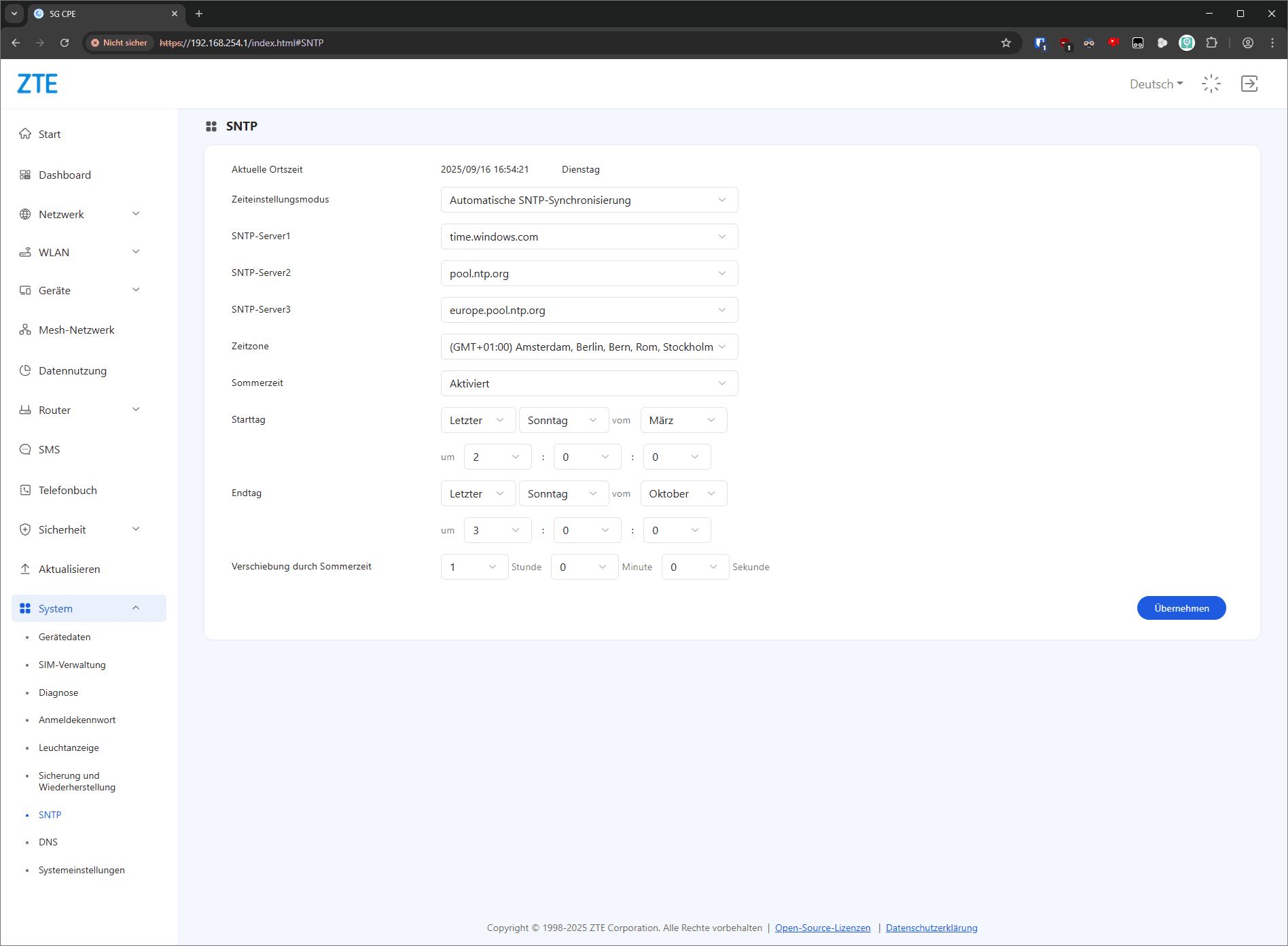Screen dimensions: 1288x946
Task: Open the Chrome profile icon
Action: [1248, 43]
